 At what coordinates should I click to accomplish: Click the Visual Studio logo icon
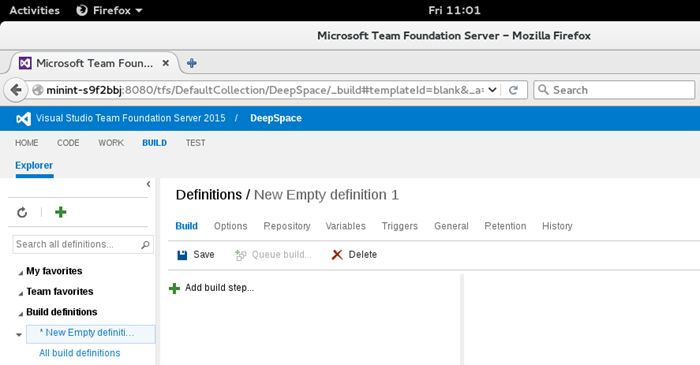pos(23,118)
